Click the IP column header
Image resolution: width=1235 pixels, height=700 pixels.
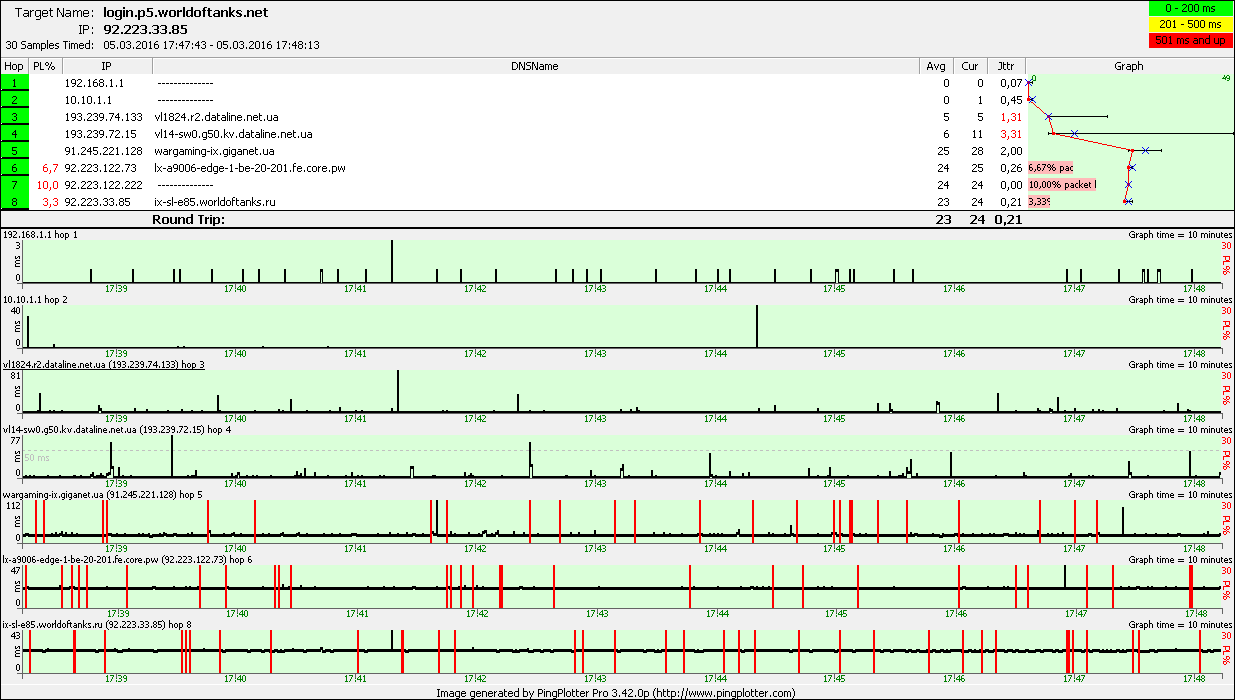point(106,66)
